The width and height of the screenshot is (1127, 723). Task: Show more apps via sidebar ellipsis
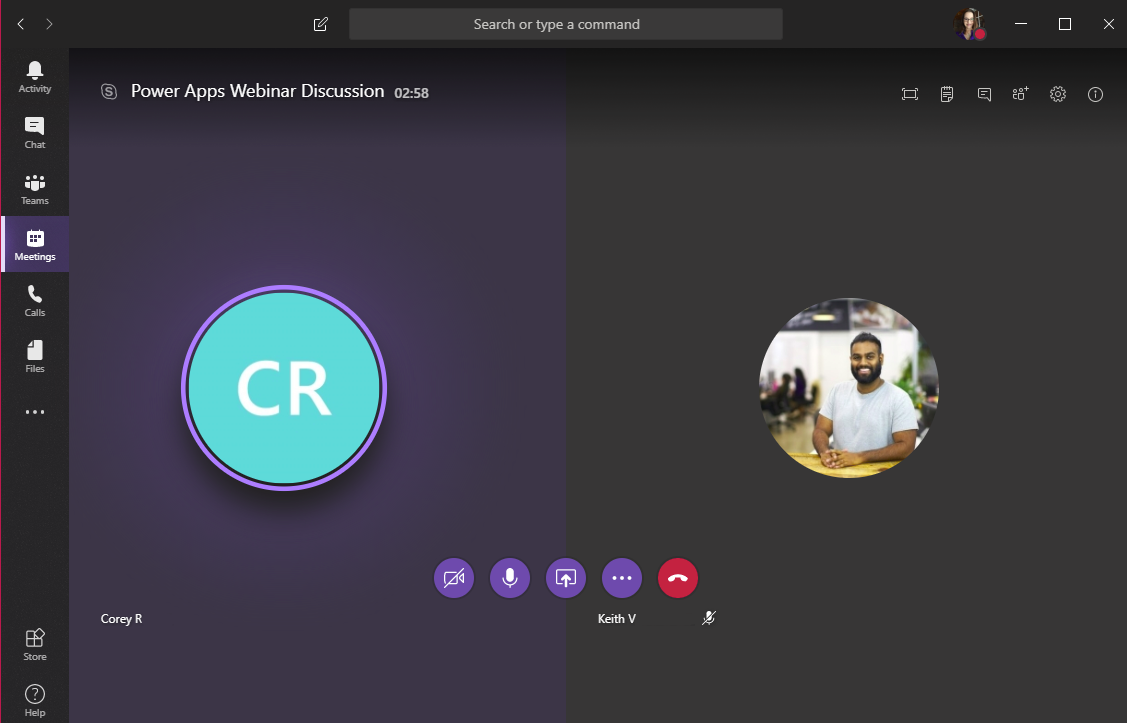(34, 412)
